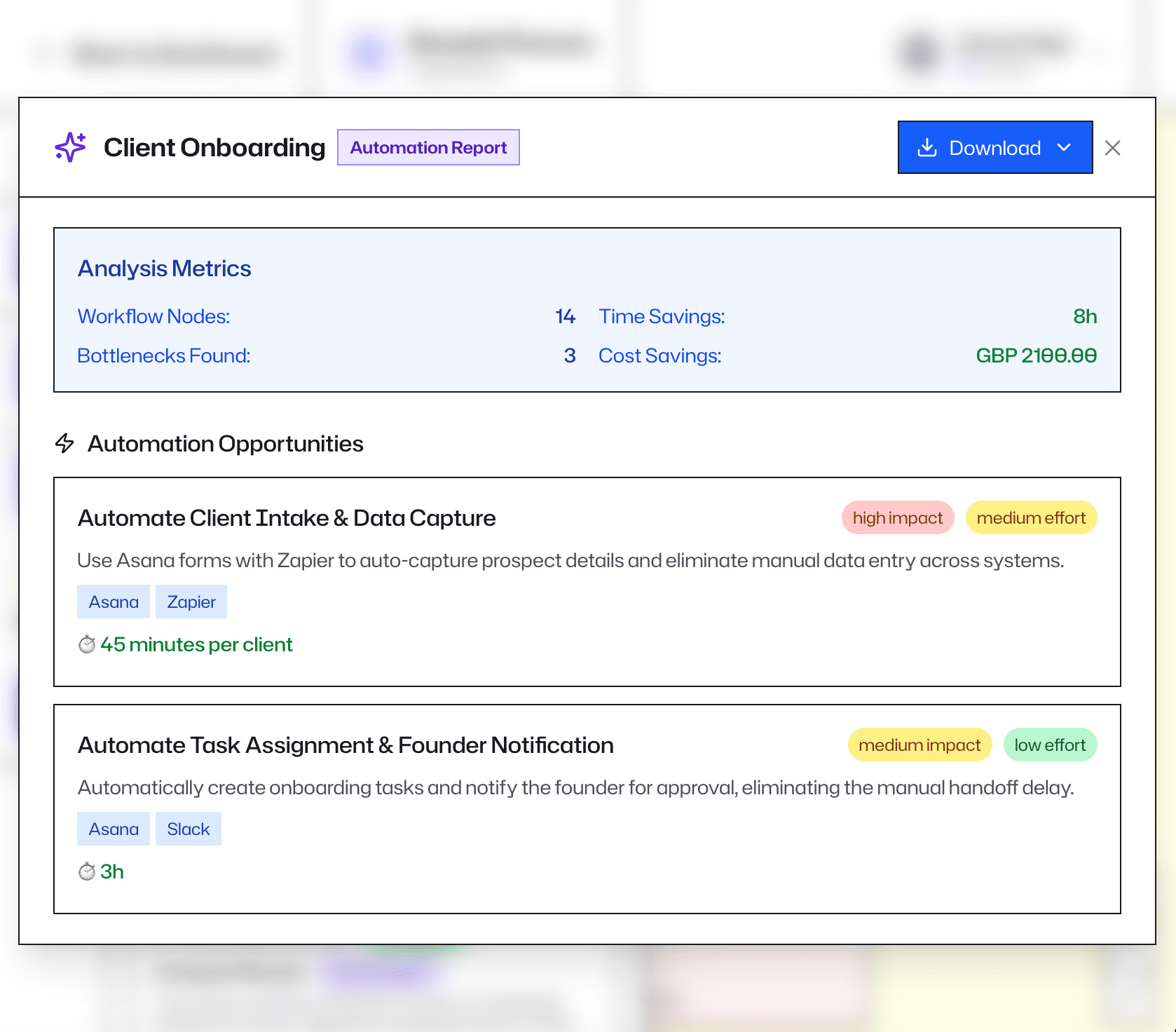
Task: Click the Asana tag under Client Intake
Action: tap(114, 602)
